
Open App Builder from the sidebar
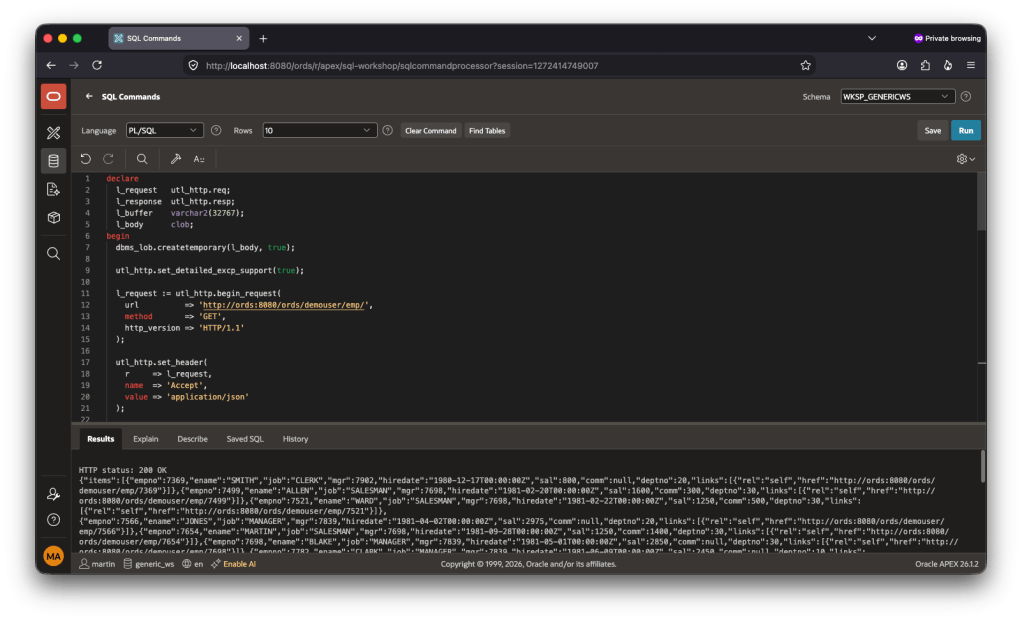(53, 133)
